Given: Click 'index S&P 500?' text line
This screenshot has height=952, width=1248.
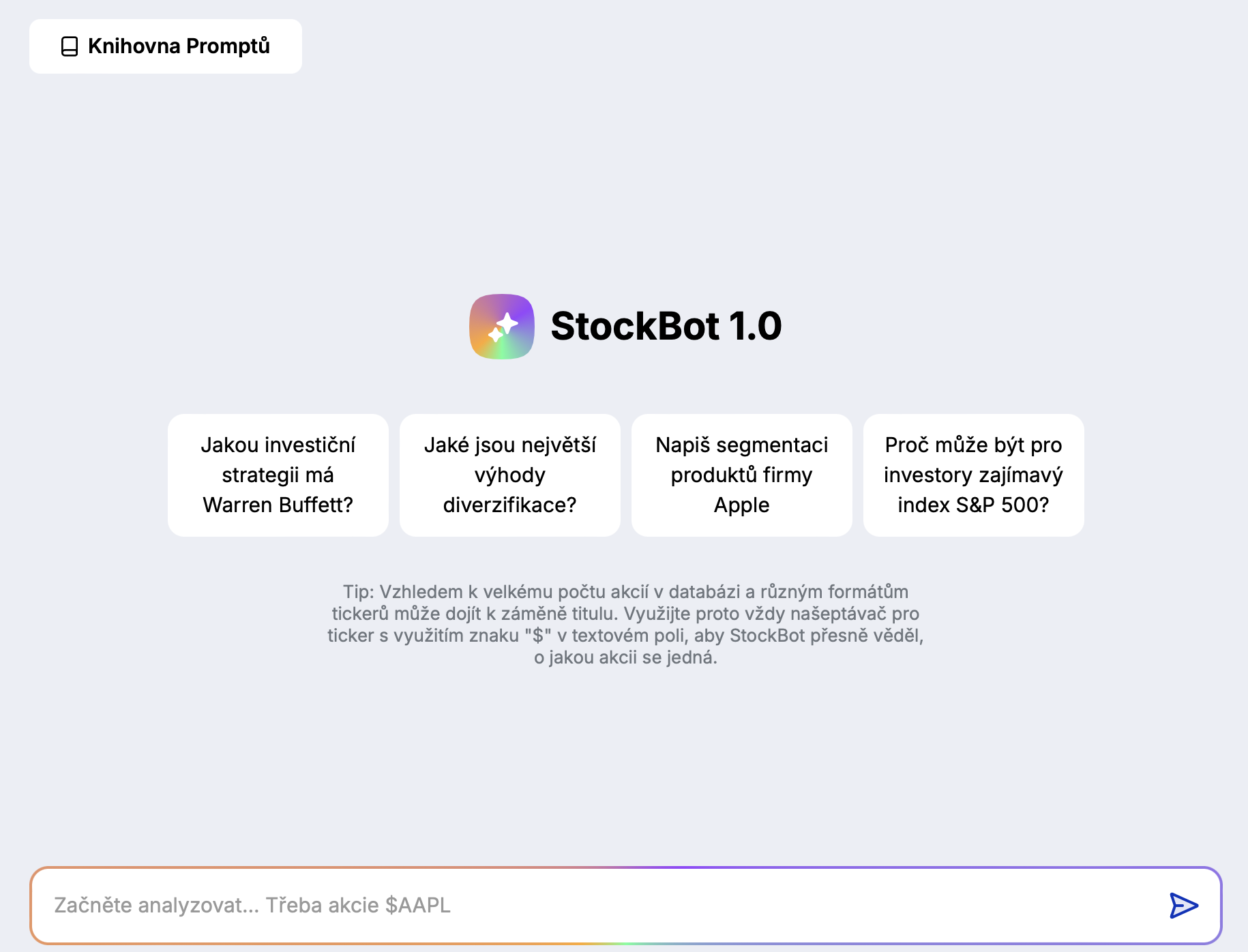Looking at the screenshot, I should 974,505.
